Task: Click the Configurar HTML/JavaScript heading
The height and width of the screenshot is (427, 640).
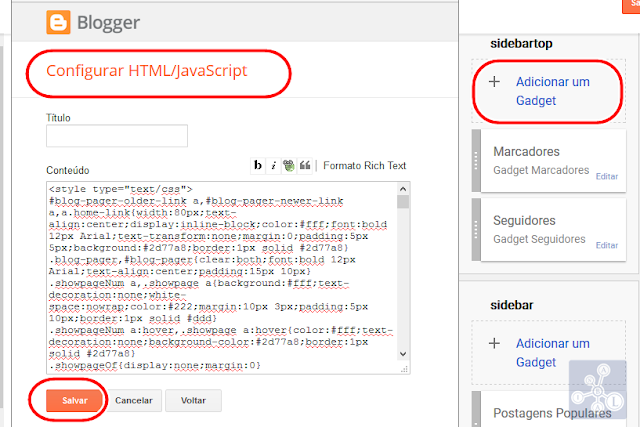Action: (x=147, y=71)
